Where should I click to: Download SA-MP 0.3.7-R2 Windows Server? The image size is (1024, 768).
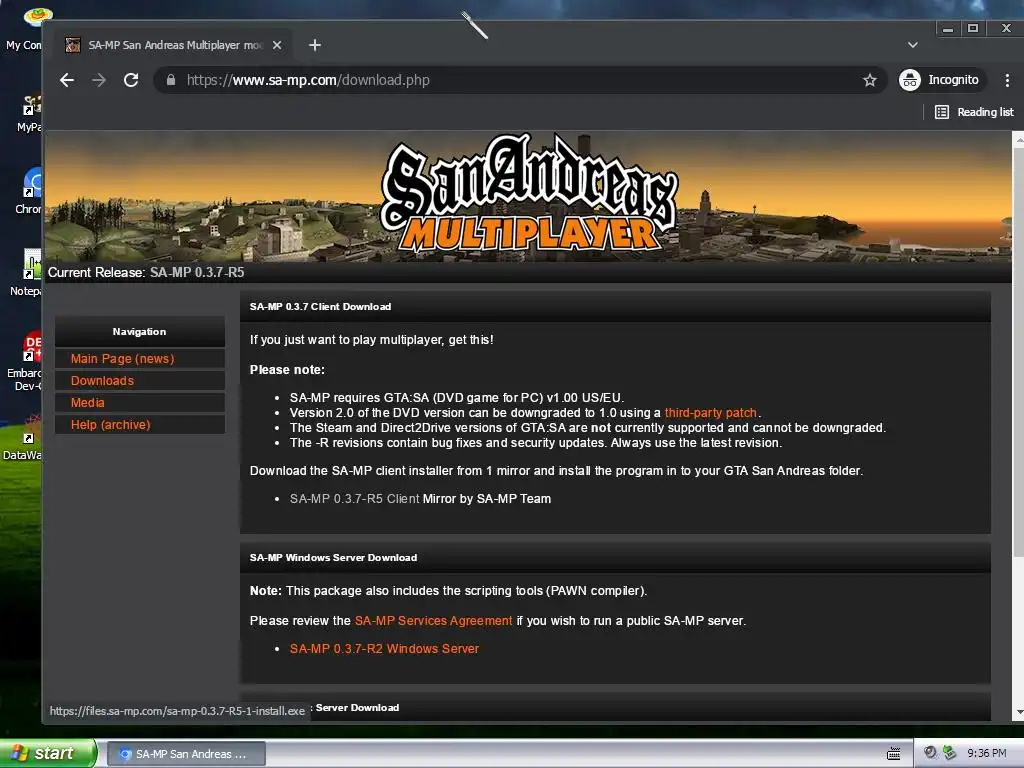385,648
